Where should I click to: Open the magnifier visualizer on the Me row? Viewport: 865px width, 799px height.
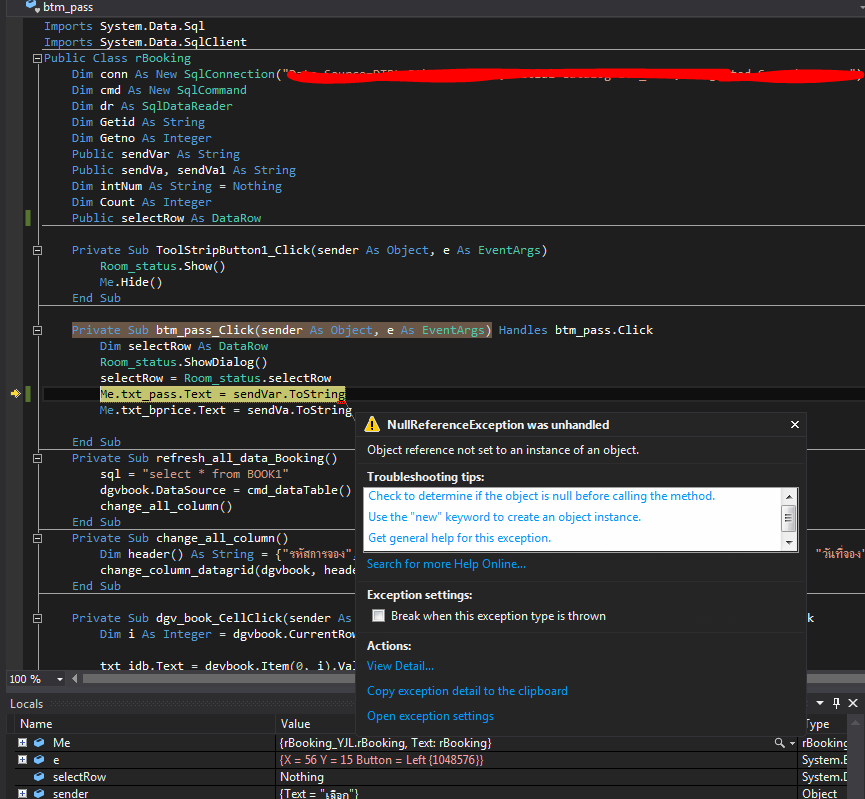click(x=779, y=743)
